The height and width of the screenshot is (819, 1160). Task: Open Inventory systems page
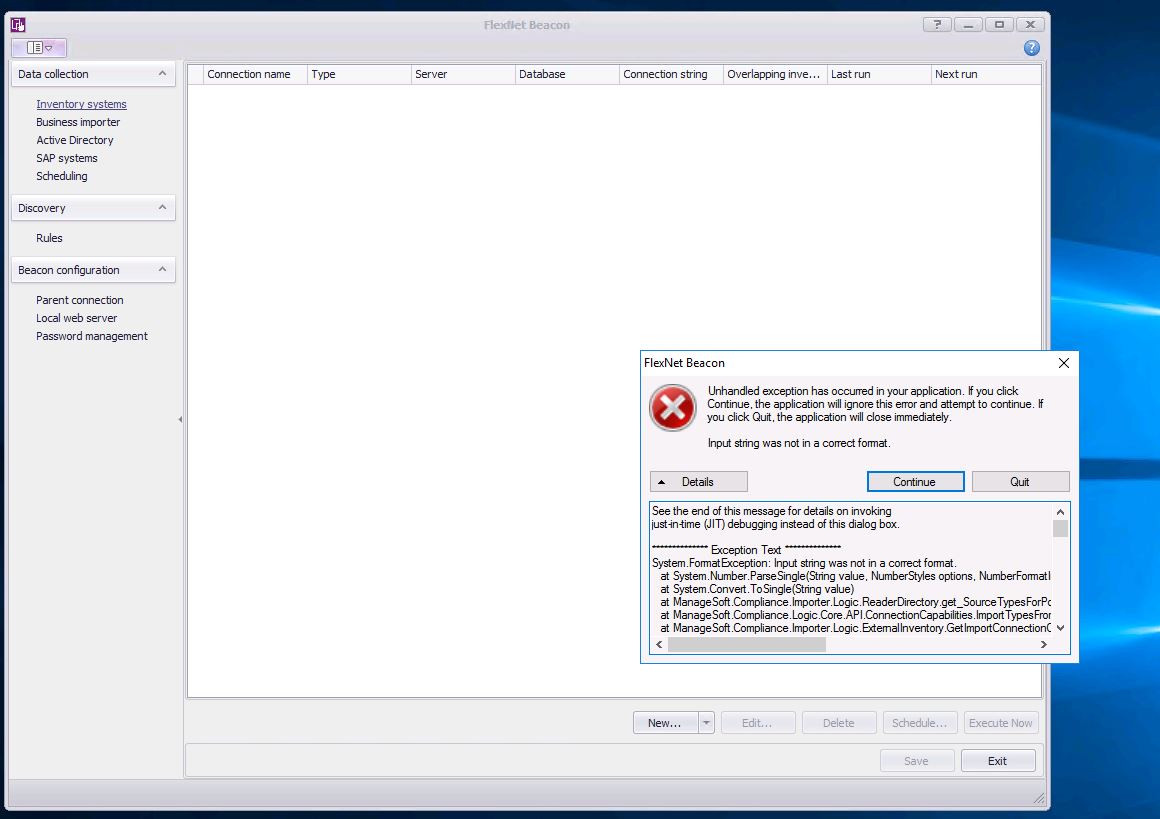coord(81,104)
